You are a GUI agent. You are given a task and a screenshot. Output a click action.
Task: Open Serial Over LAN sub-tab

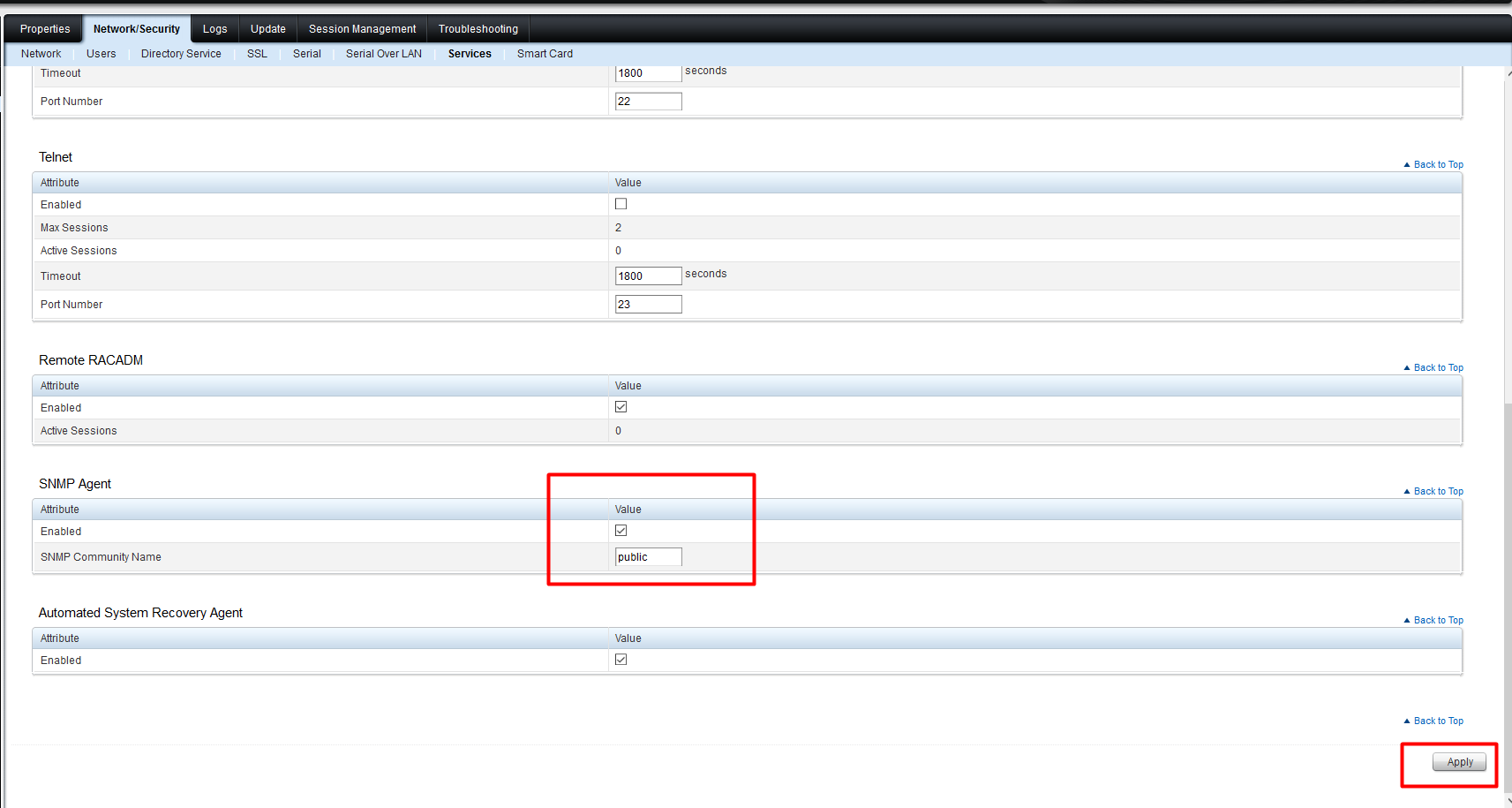384,54
